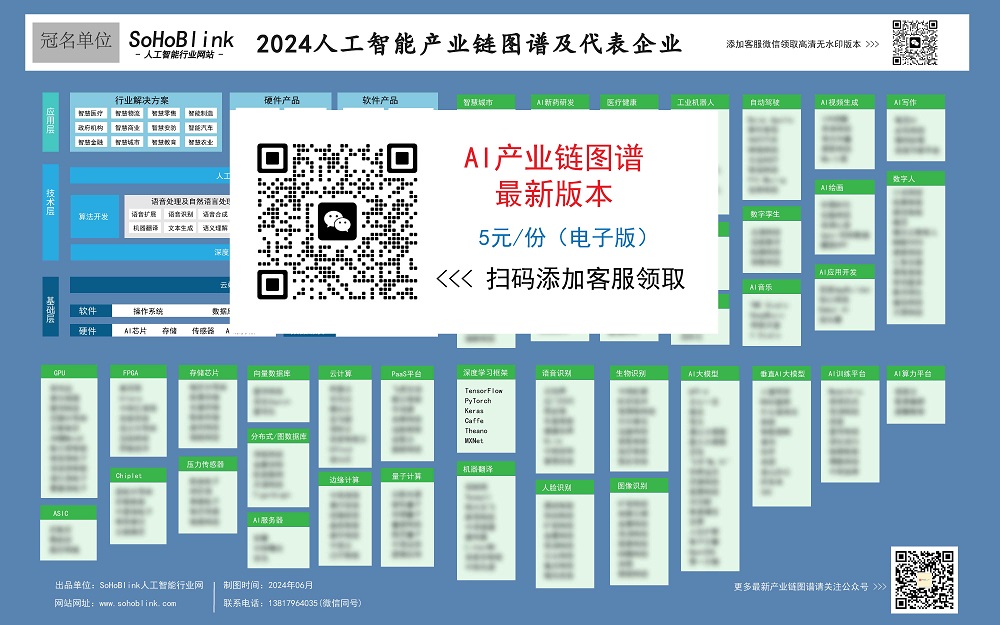This screenshot has width=1000, height=625.
Task: Click the red AI产业链图谱 最新版本 heading
Action: (x=553, y=175)
